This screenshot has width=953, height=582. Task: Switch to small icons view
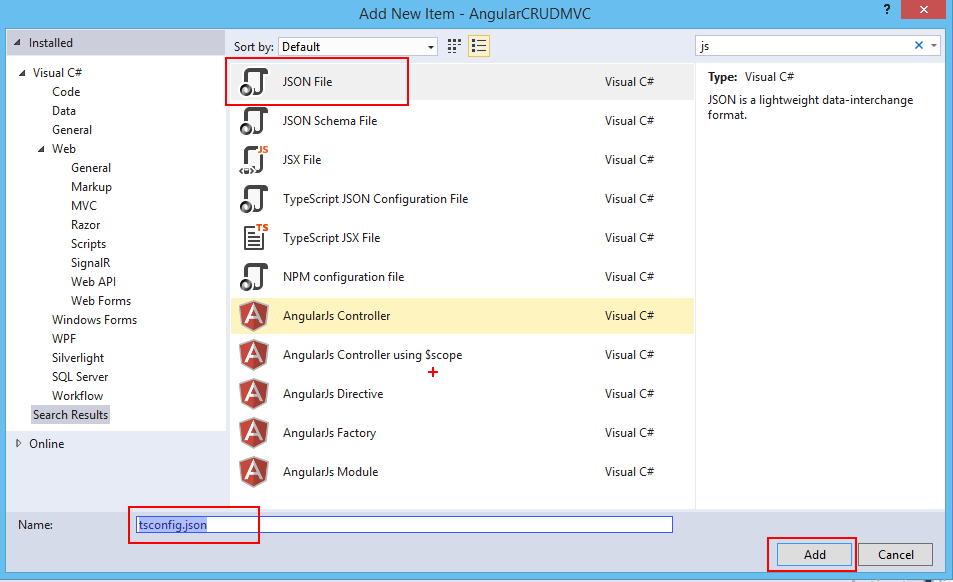click(x=454, y=46)
